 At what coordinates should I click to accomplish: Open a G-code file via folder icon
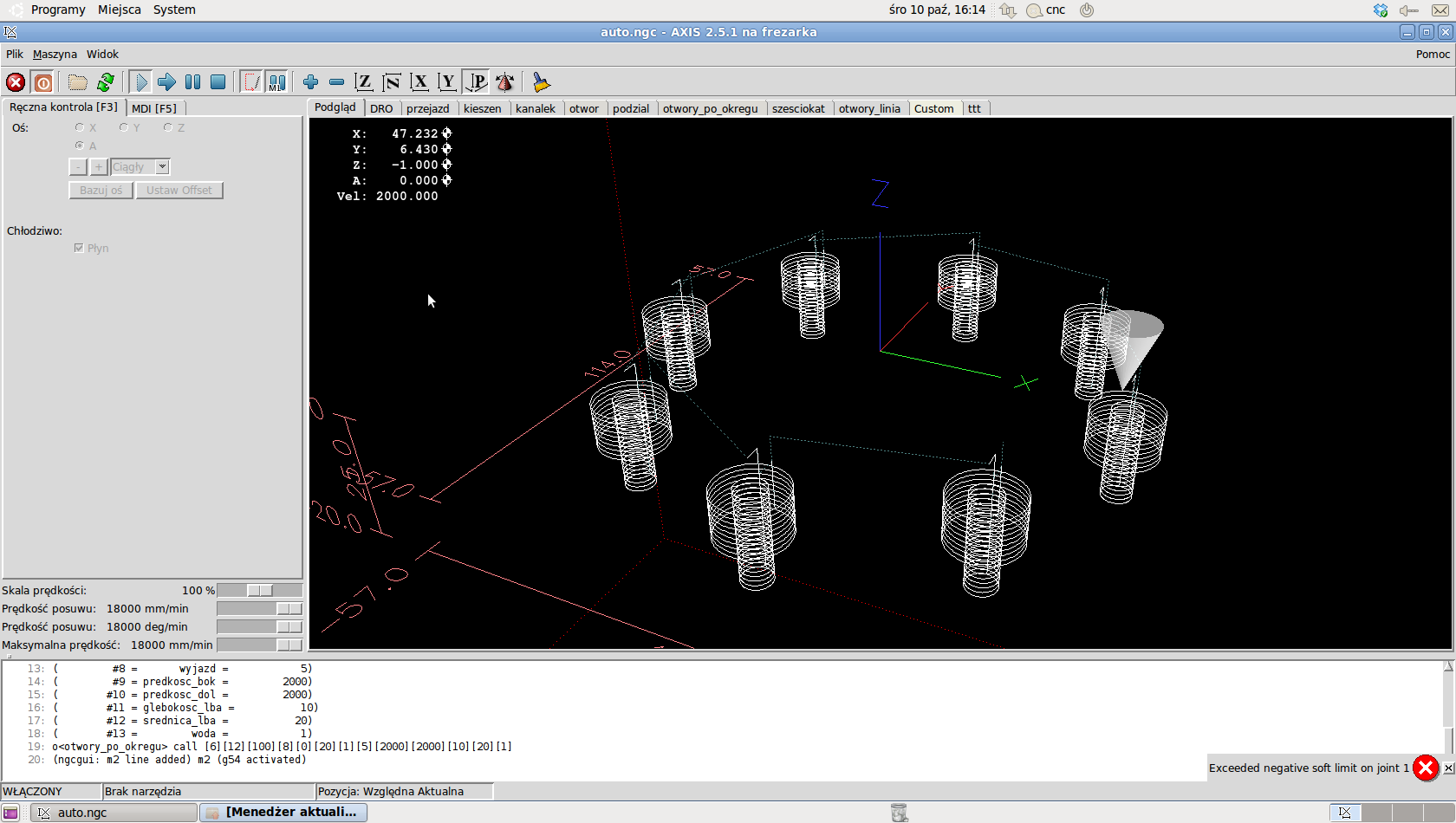[78, 82]
